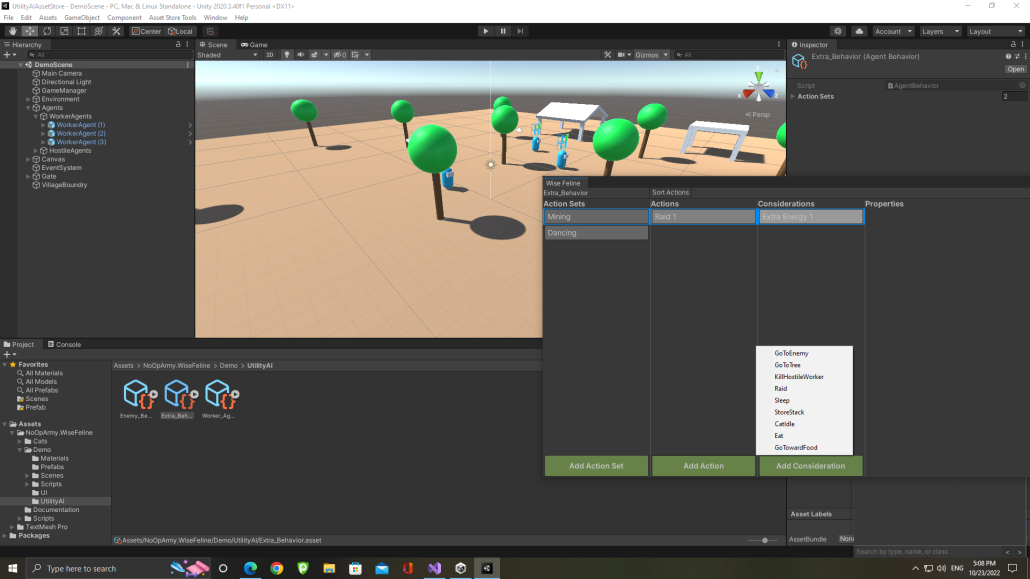Image resolution: width=1030 pixels, height=579 pixels.
Task: Select the Rect transform tool
Action: (x=82, y=30)
